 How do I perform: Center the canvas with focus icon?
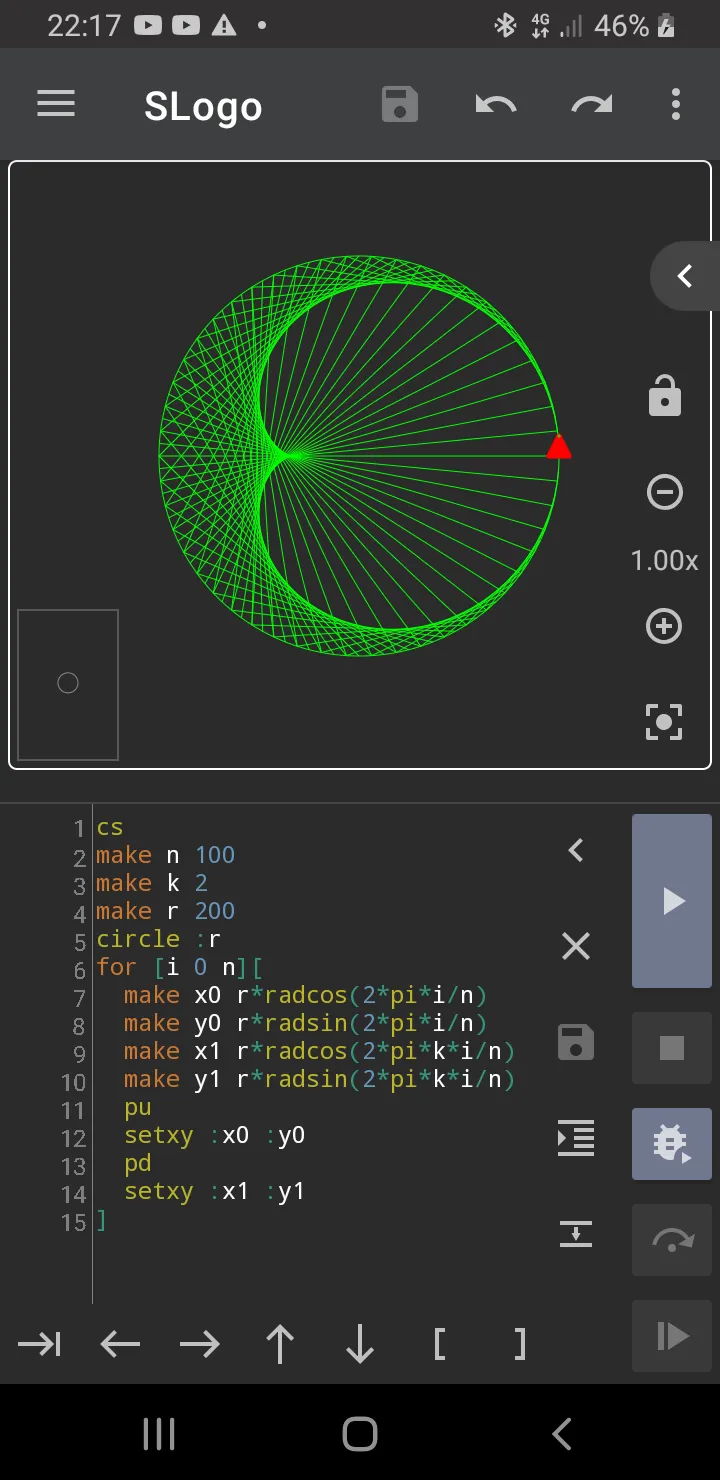[665, 722]
